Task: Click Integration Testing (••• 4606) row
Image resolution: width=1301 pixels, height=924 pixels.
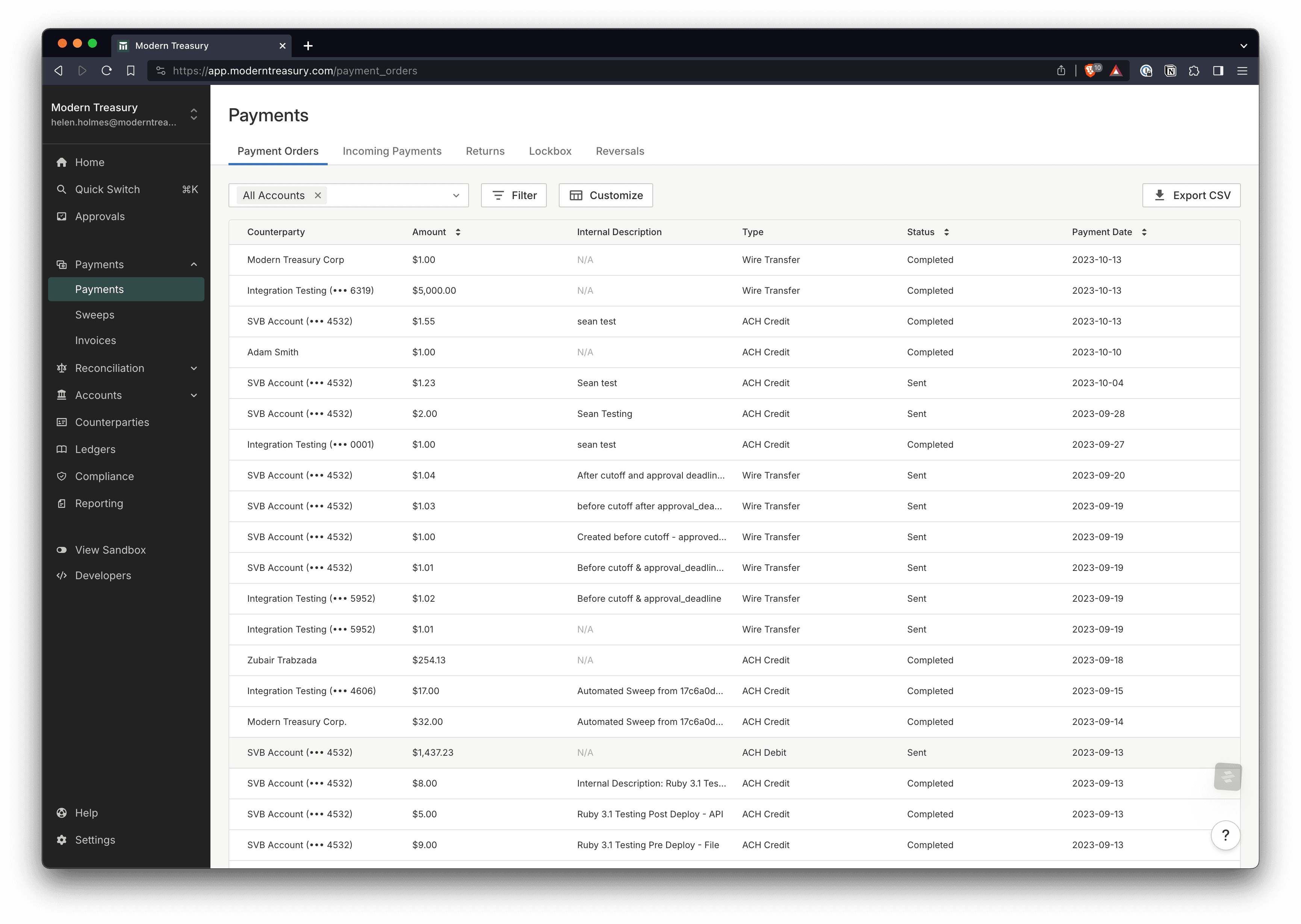Action: pyautogui.click(x=734, y=691)
